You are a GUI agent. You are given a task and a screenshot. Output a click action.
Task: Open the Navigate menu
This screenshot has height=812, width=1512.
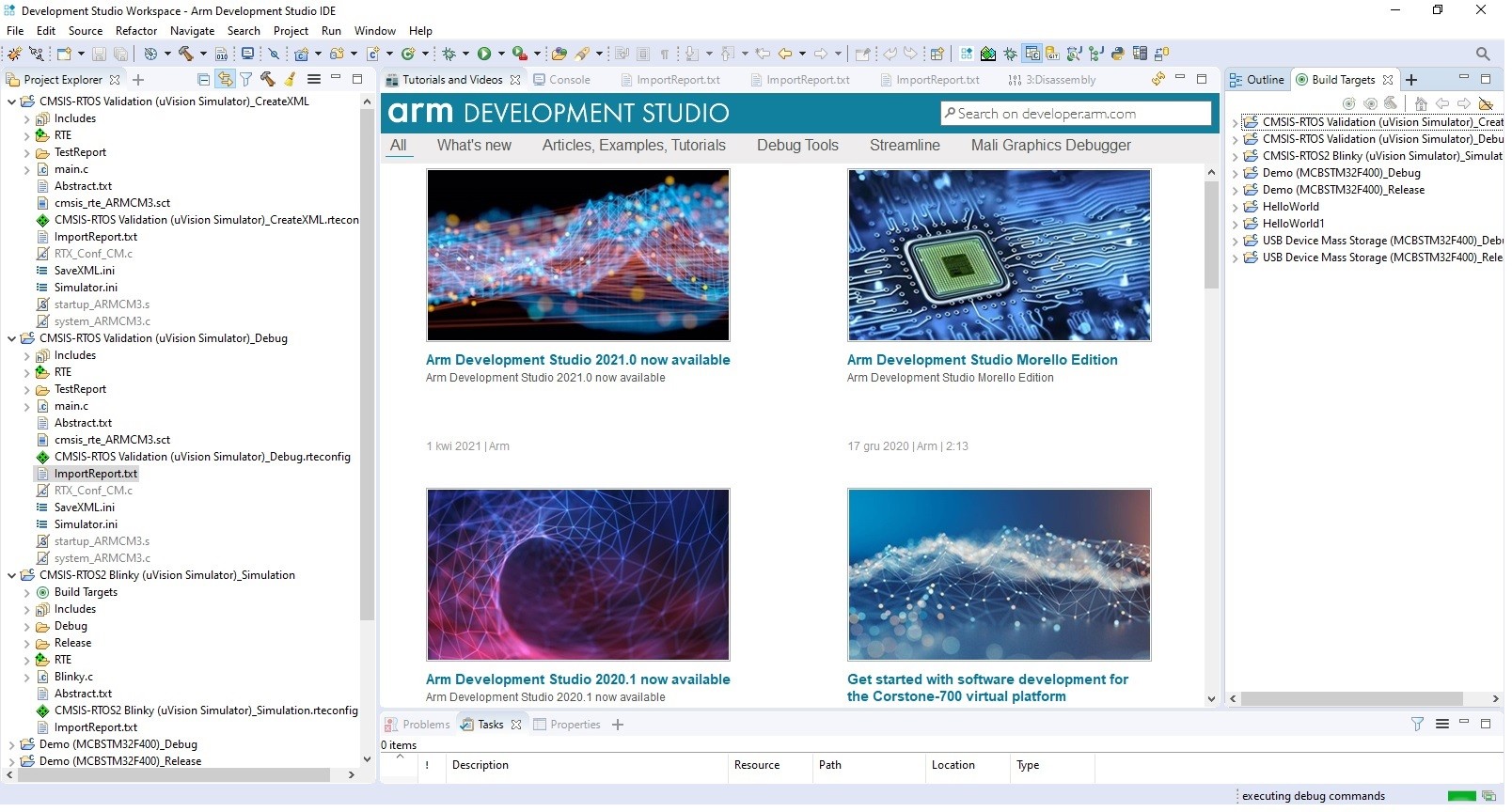pyautogui.click(x=192, y=31)
